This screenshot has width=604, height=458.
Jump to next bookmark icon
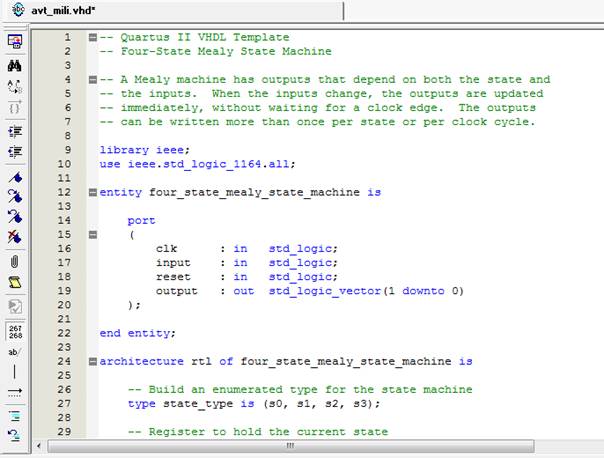coord(15,195)
